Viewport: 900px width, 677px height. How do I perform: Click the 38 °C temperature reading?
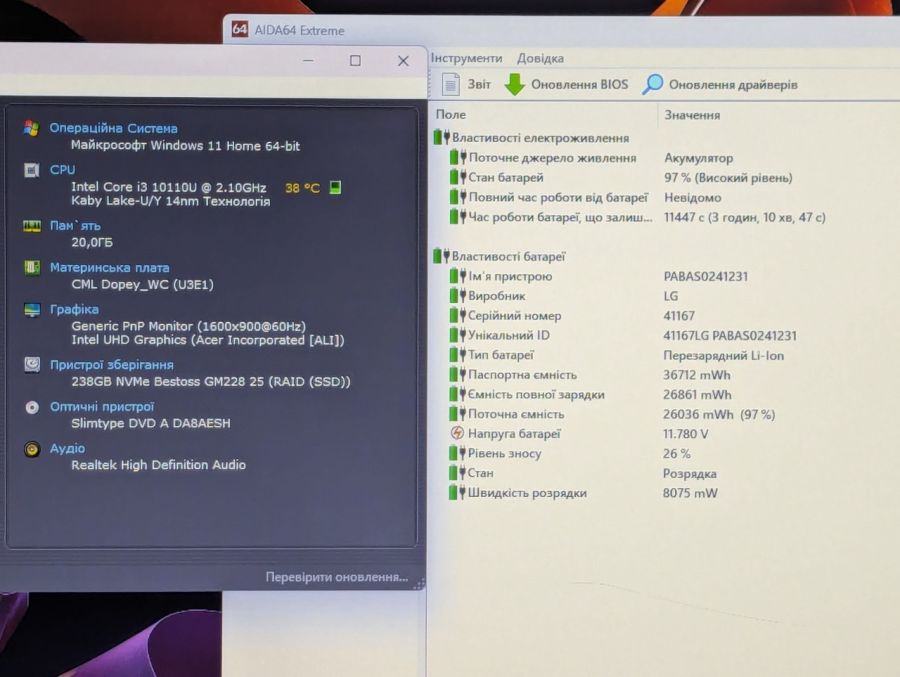coord(302,188)
